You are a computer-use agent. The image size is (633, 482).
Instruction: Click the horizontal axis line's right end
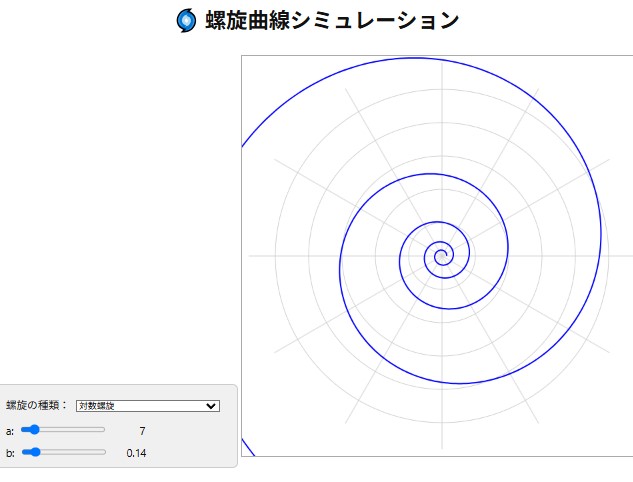627,255
